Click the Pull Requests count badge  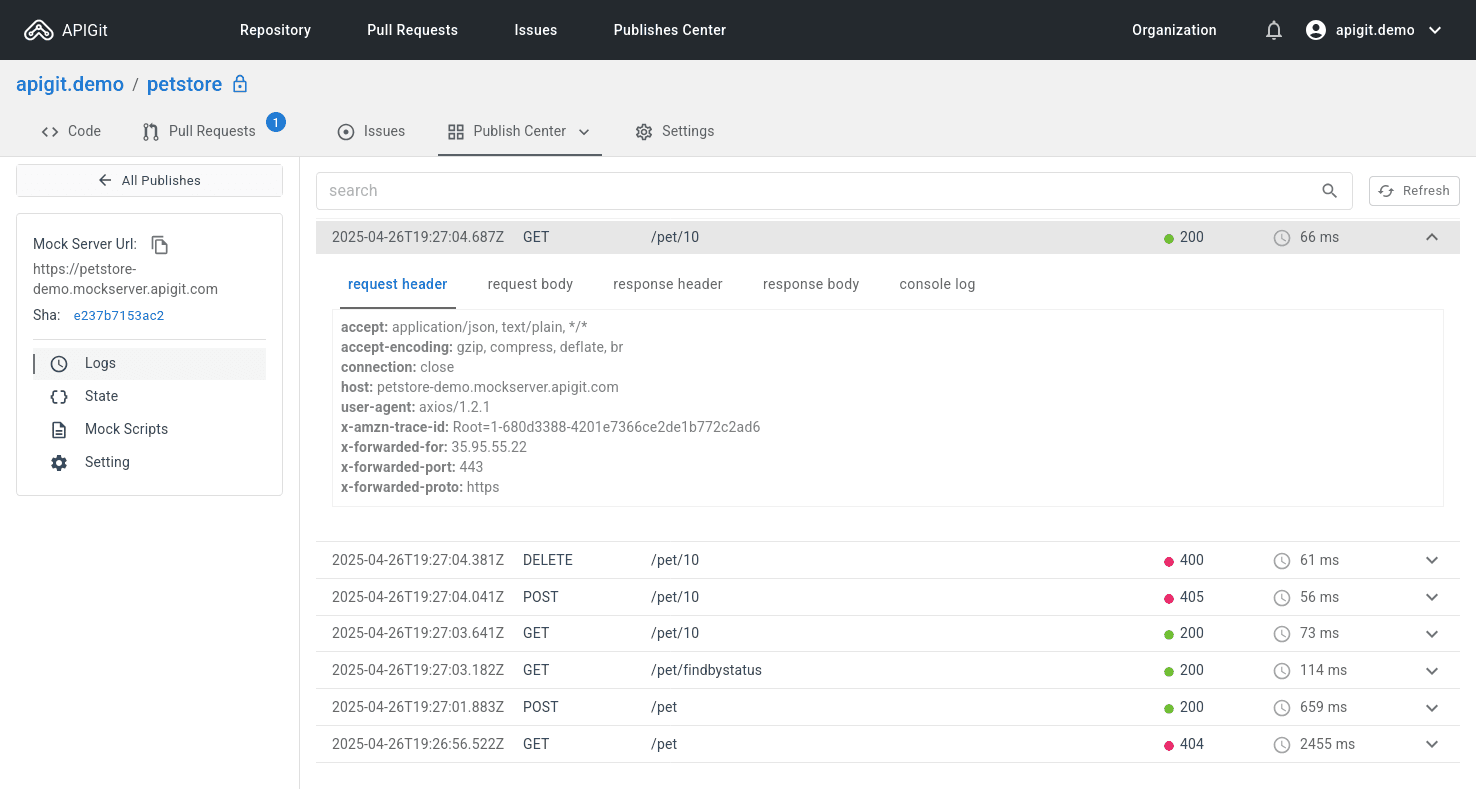tap(276, 122)
